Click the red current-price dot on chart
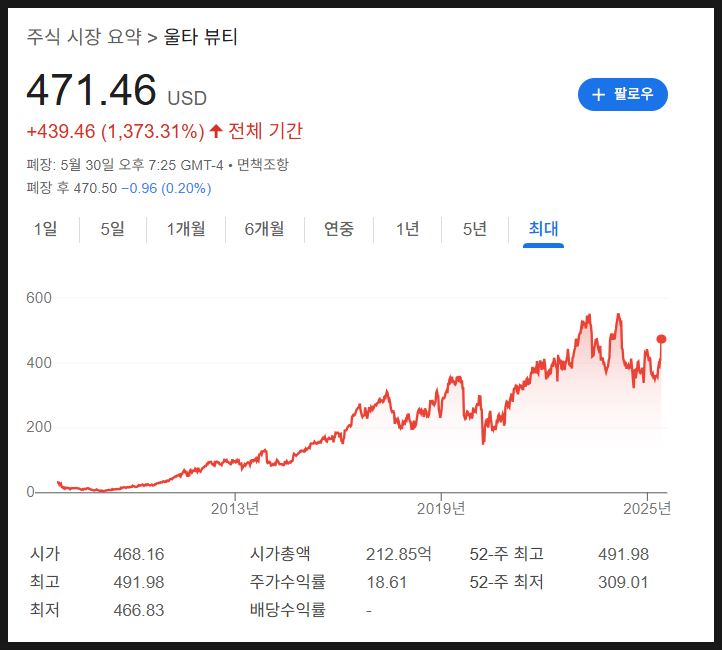The height and width of the screenshot is (650, 722). [x=661, y=339]
